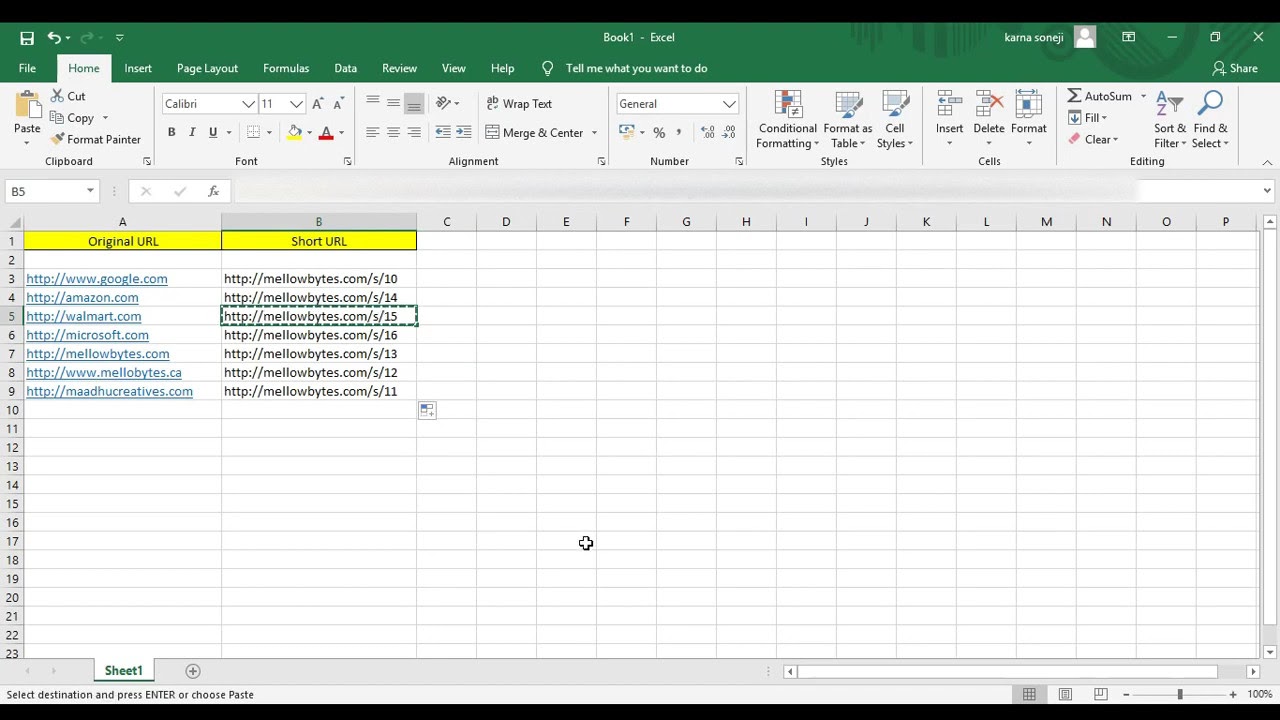Click Increase Decimal
This screenshot has height=720, width=1280.
(708, 132)
